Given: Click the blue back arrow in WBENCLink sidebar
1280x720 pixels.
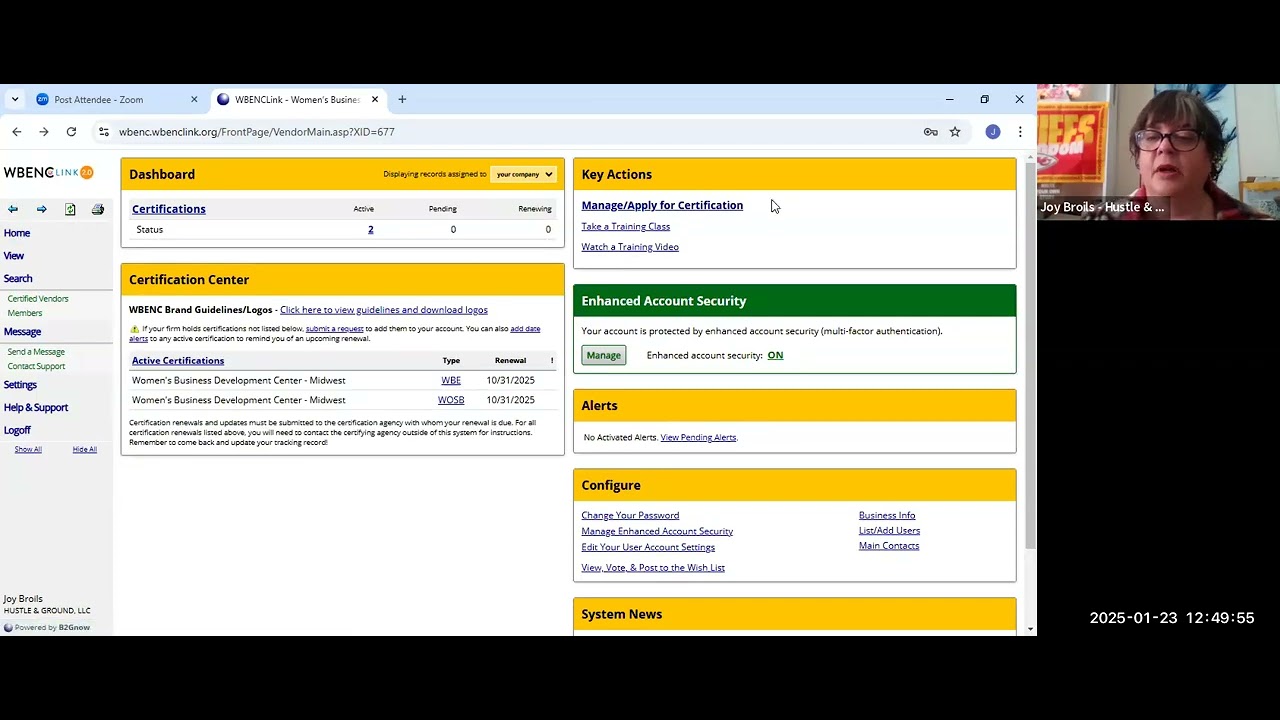Looking at the screenshot, I should point(13,209).
